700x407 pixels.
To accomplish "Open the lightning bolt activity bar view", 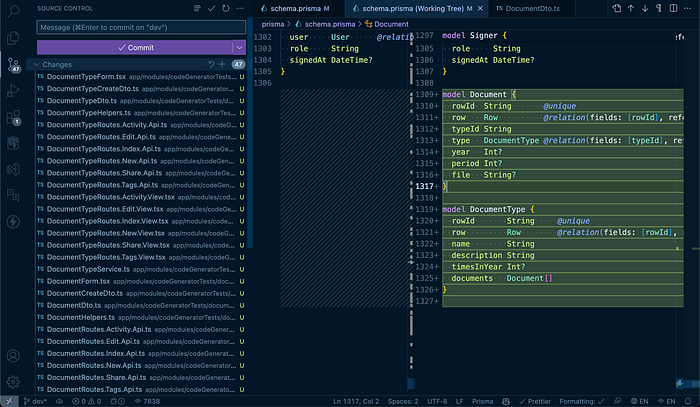I will pos(13,221).
